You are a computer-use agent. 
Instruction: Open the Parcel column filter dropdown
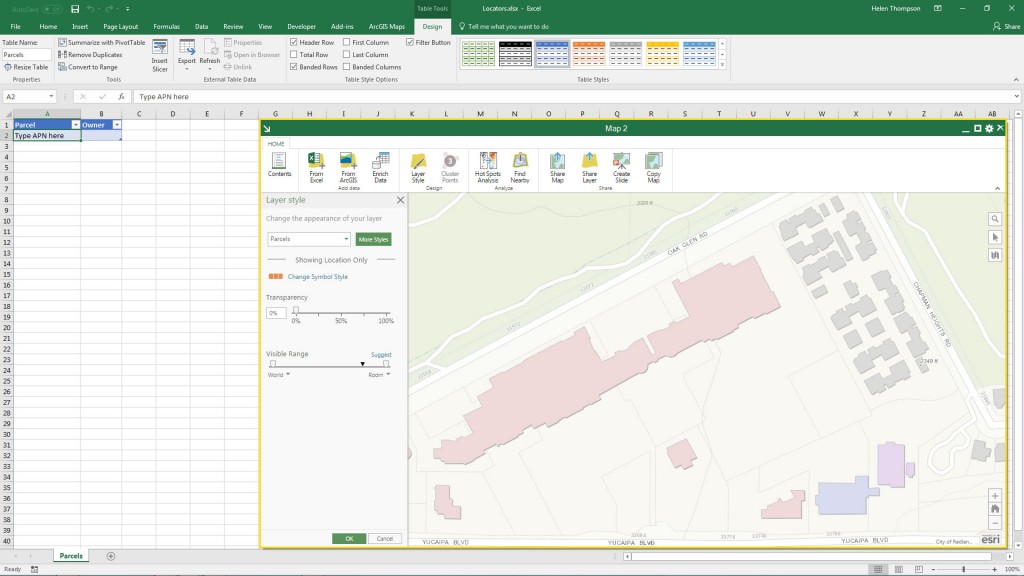pos(76,125)
